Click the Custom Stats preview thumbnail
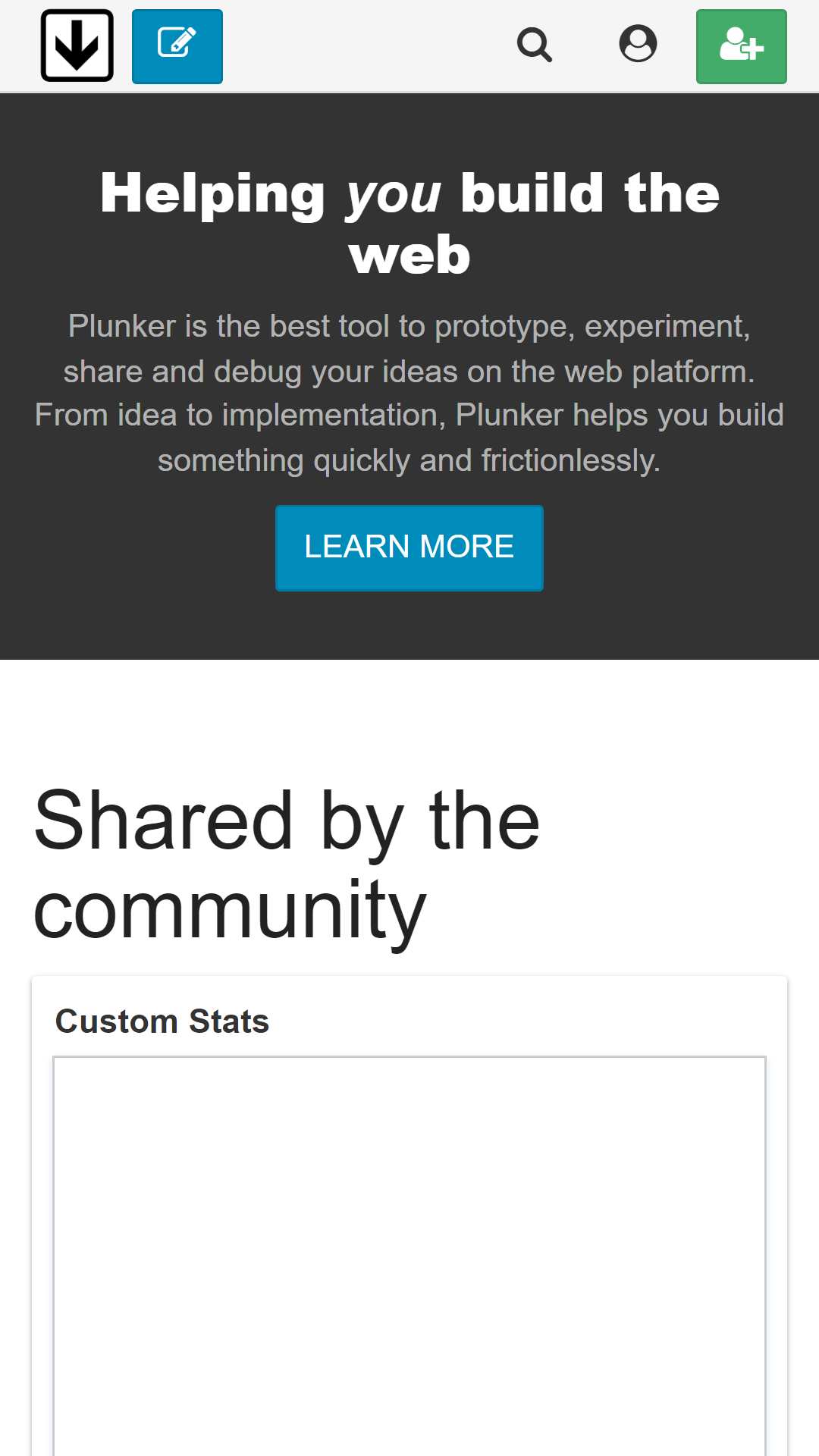This screenshot has height=1456, width=819. pyautogui.click(x=409, y=1256)
